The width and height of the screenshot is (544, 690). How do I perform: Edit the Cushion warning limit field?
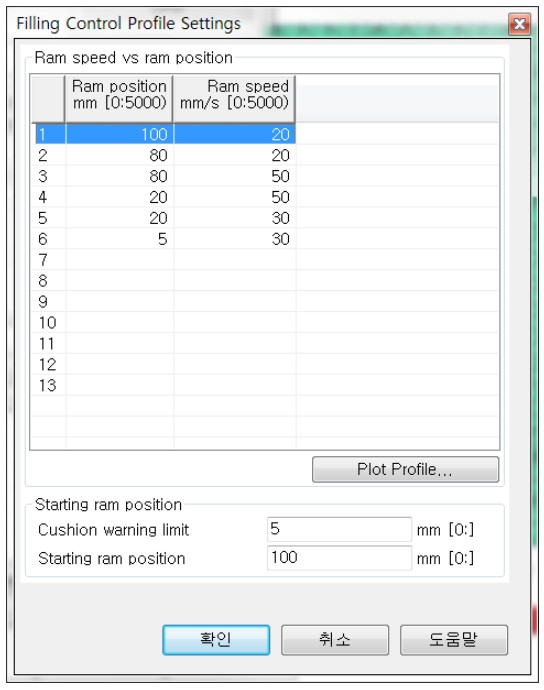point(339,529)
